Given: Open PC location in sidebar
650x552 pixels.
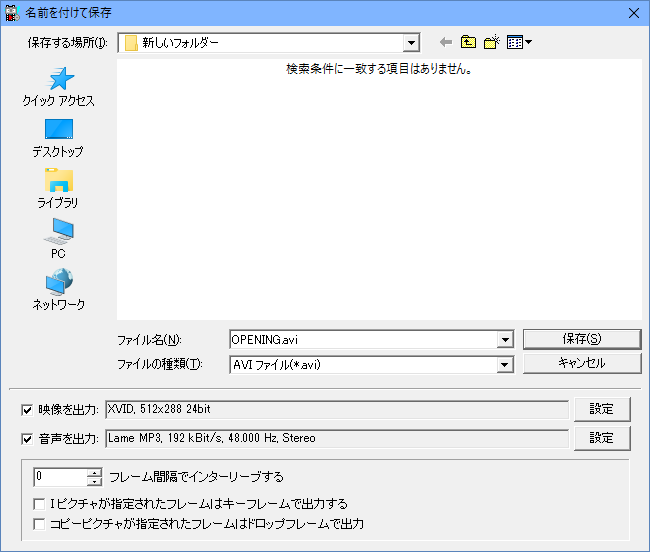Looking at the screenshot, I should coord(58,240).
